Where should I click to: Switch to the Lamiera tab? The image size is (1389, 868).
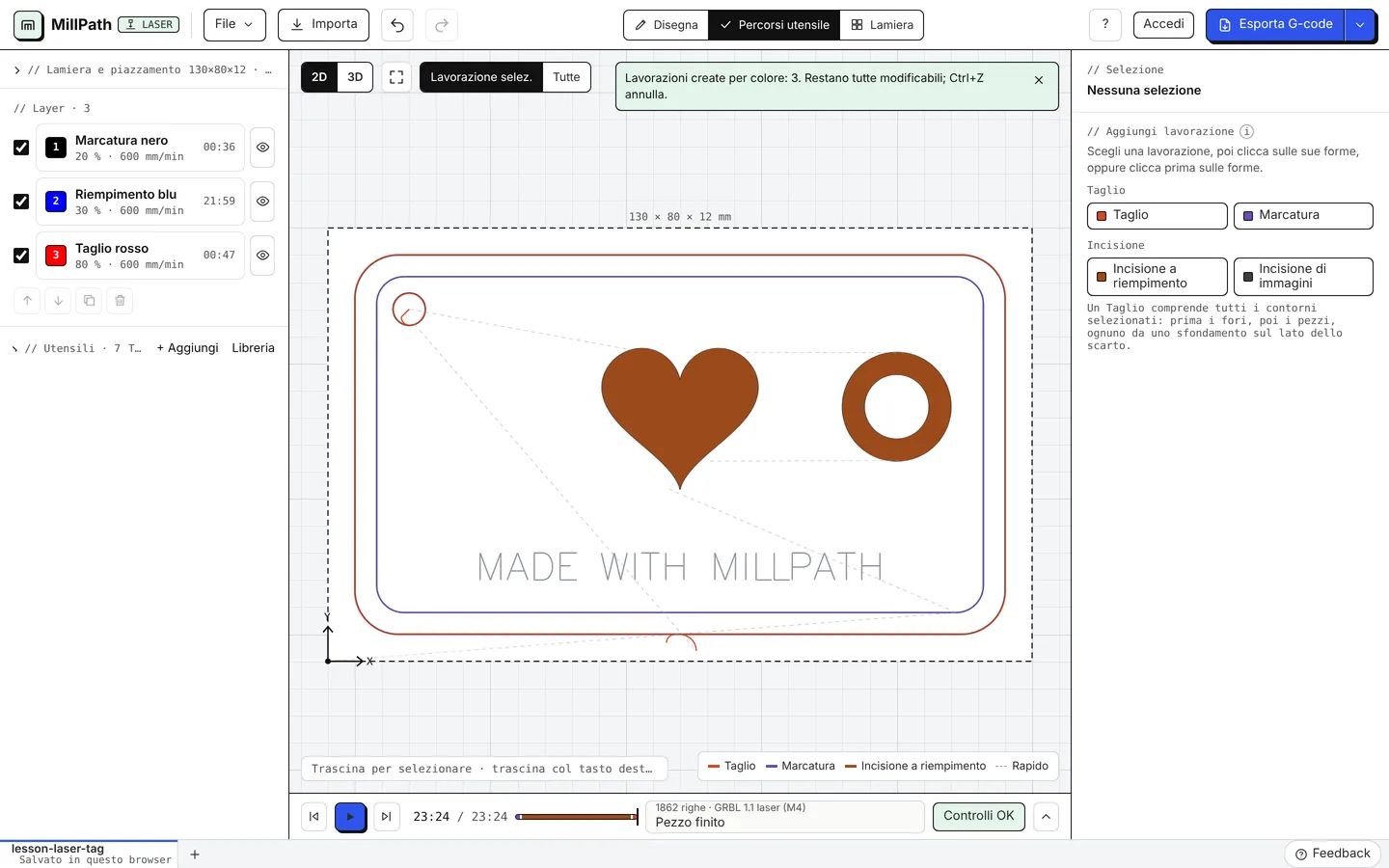(882, 25)
